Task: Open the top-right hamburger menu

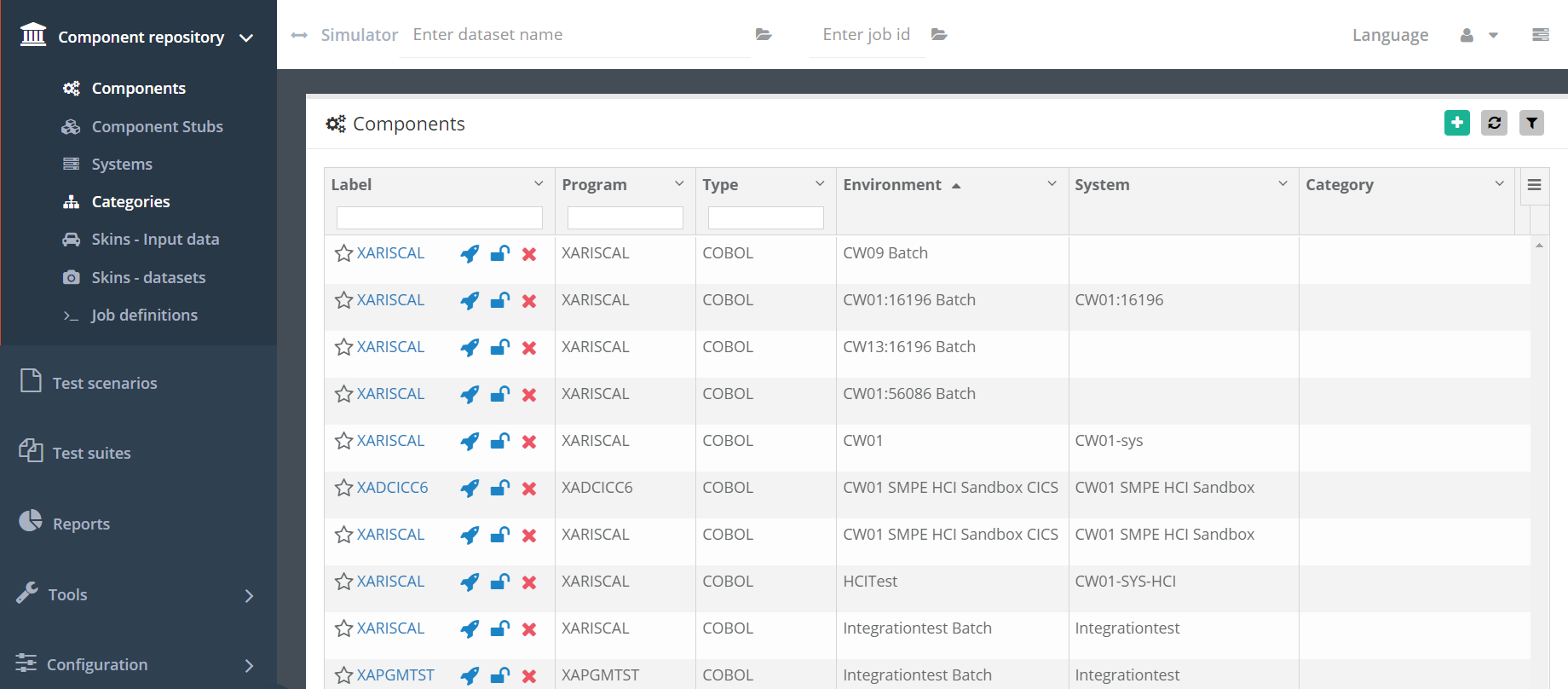Action: click(x=1541, y=35)
